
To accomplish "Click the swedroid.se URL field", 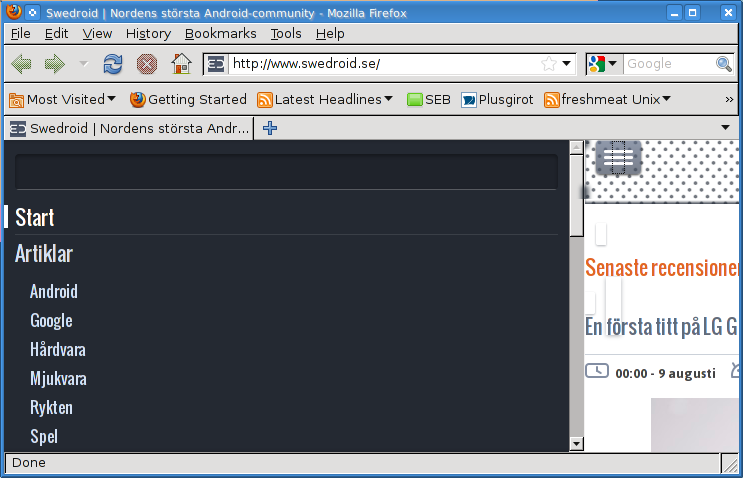I will click(383, 63).
